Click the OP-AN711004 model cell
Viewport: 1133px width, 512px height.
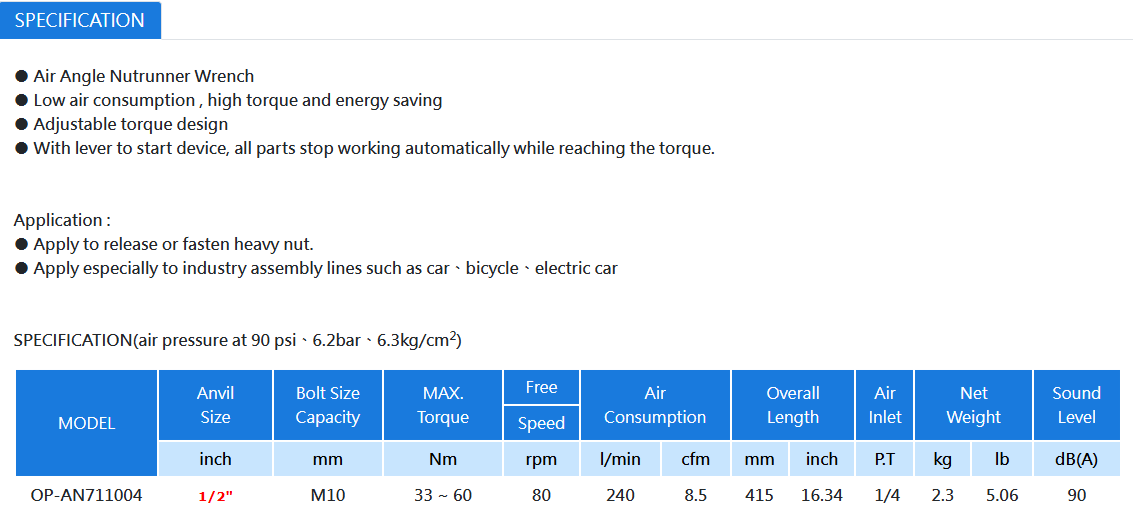click(x=87, y=495)
